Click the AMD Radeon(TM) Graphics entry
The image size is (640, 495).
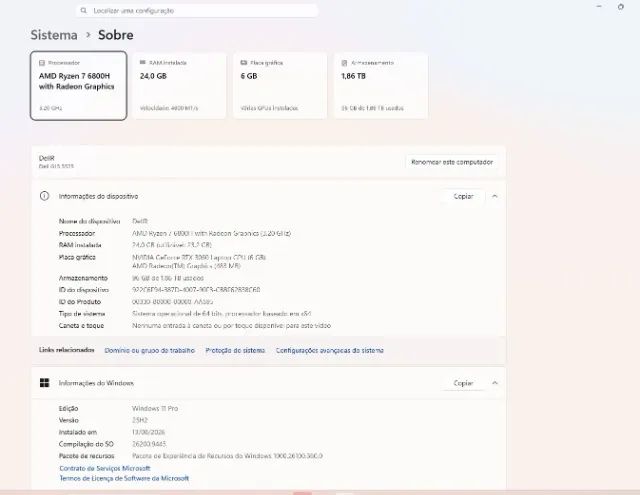[186, 266]
